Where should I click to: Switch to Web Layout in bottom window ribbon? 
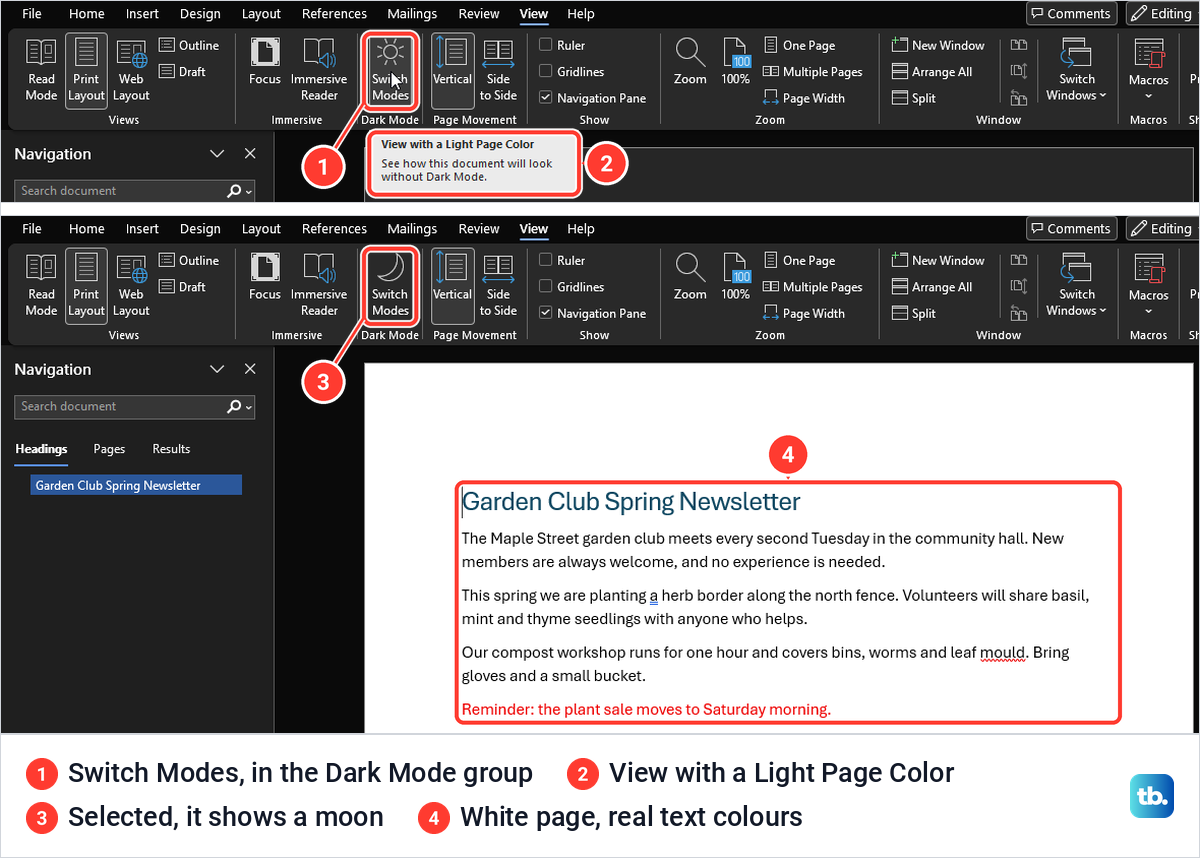coord(131,285)
